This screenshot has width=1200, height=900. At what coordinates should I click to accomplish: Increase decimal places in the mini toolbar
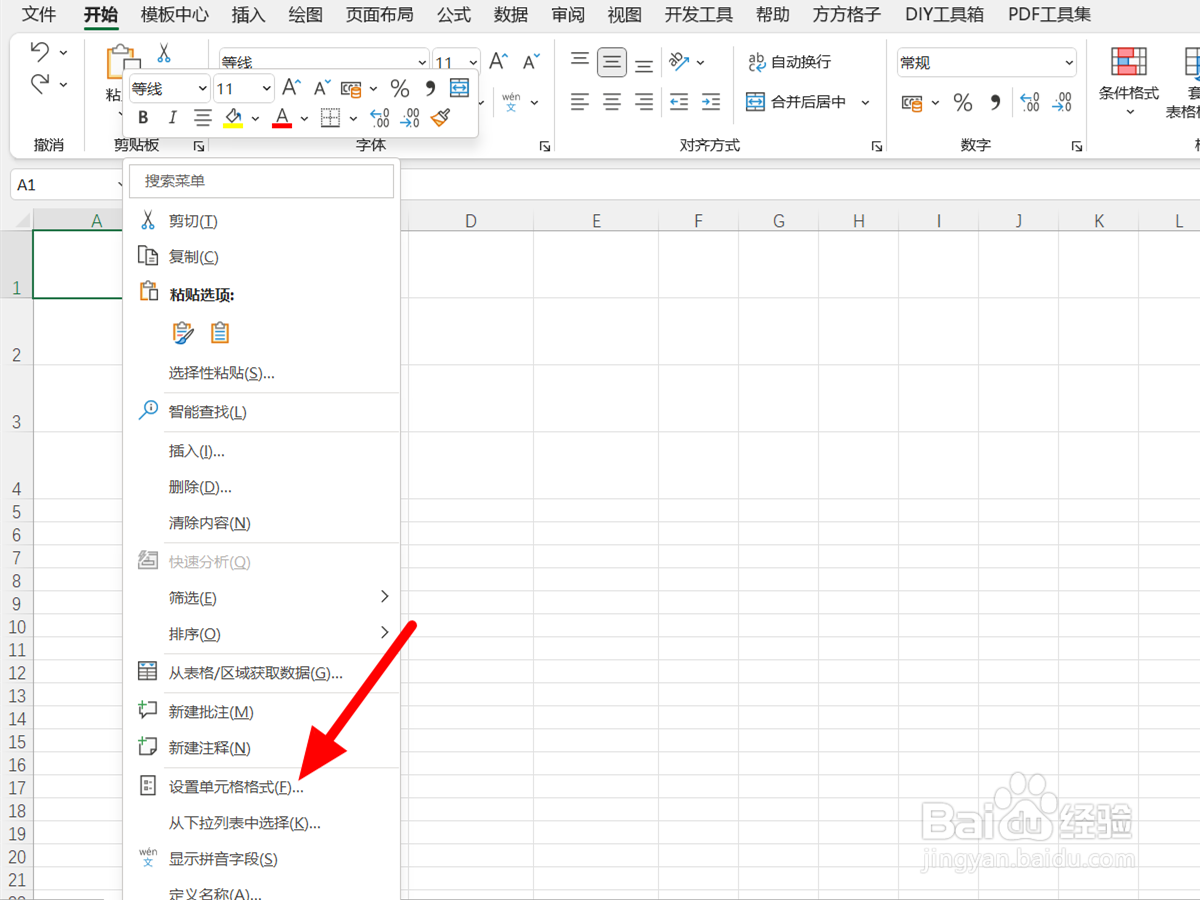point(379,118)
